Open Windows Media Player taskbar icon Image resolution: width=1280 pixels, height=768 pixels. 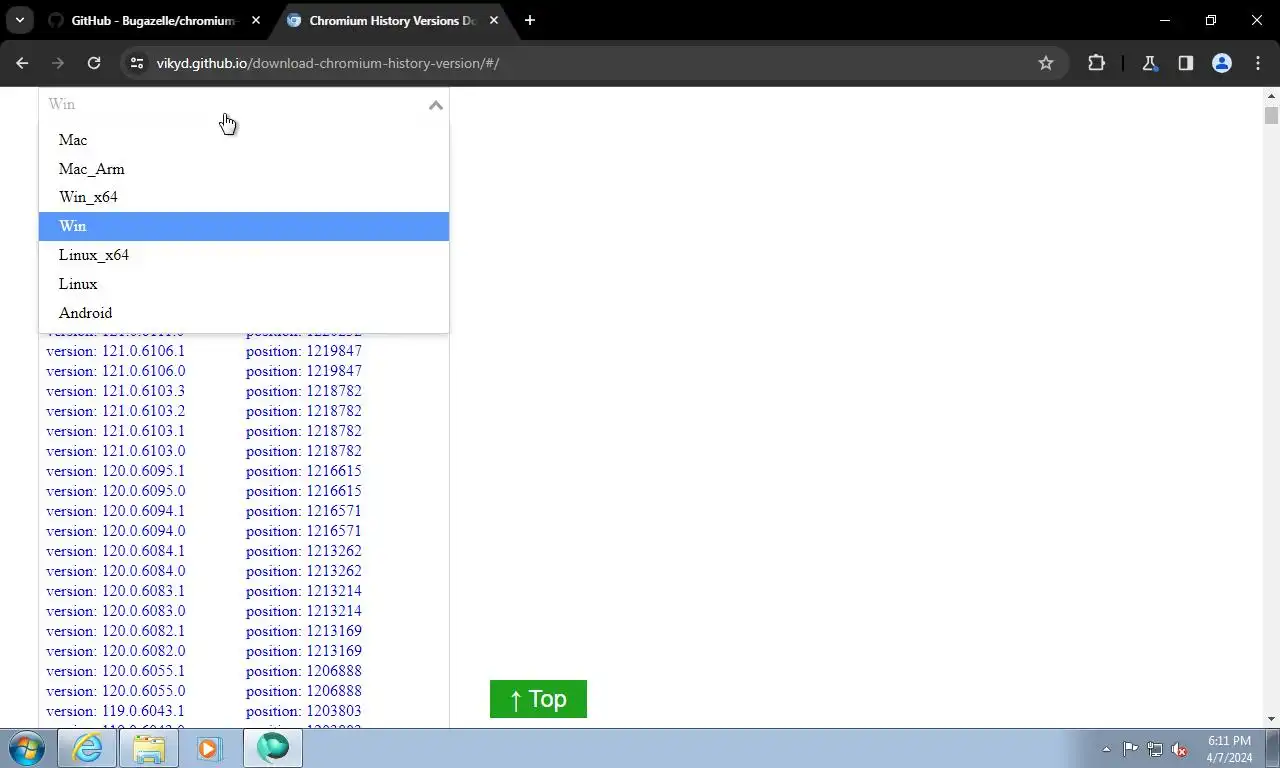[209, 748]
